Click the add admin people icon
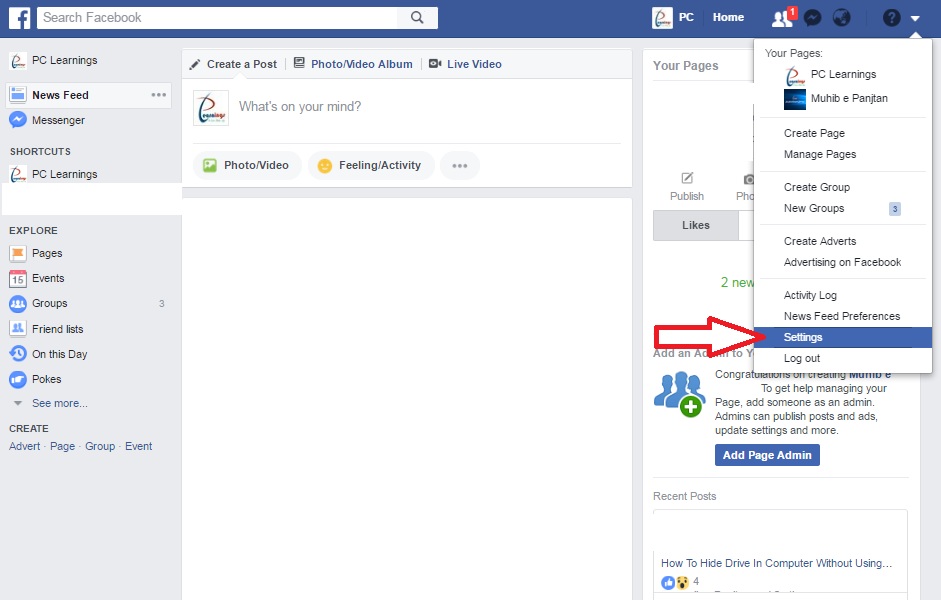 coord(679,394)
